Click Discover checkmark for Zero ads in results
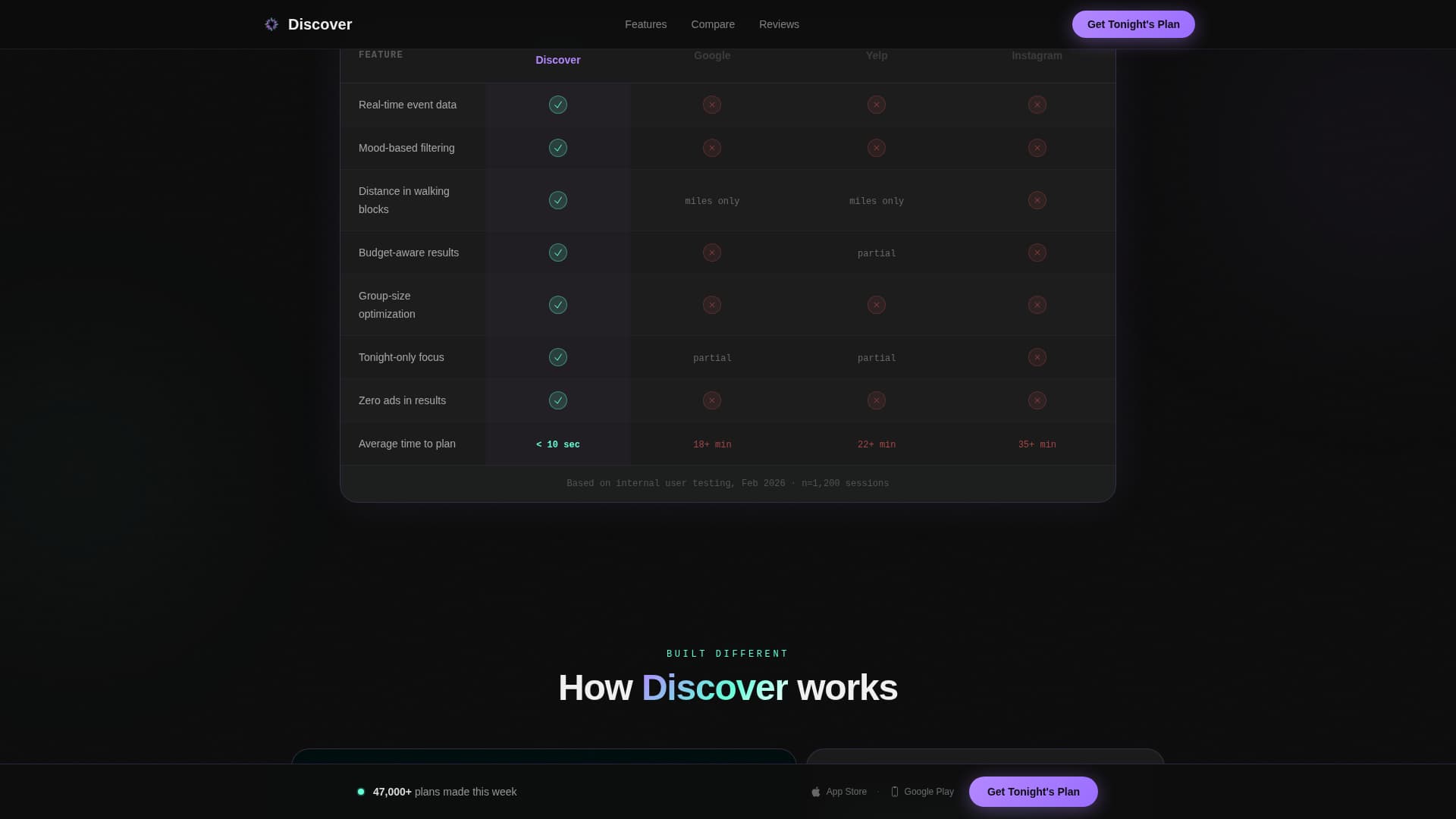This screenshot has height=819, width=1456. coord(558,400)
